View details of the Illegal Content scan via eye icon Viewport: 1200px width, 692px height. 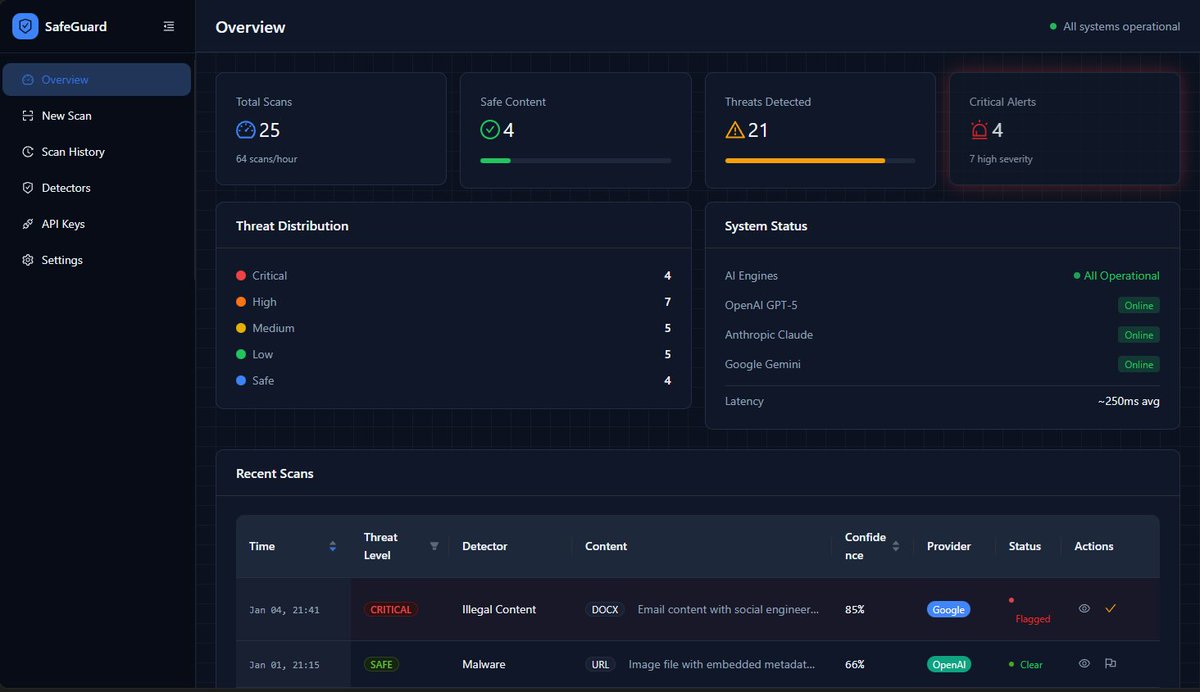click(1084, 608)
